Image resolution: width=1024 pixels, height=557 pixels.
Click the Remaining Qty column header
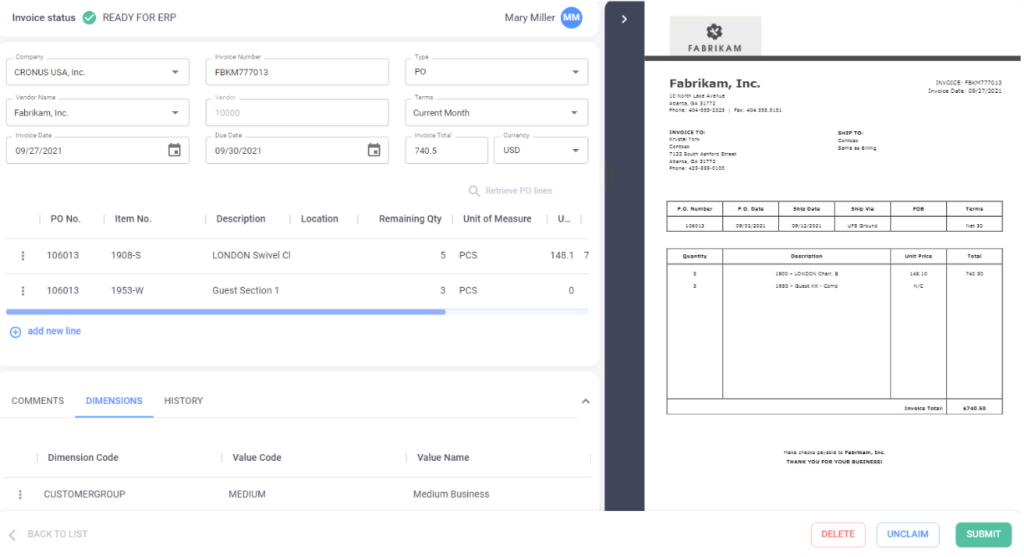click(x=410, y=219)
